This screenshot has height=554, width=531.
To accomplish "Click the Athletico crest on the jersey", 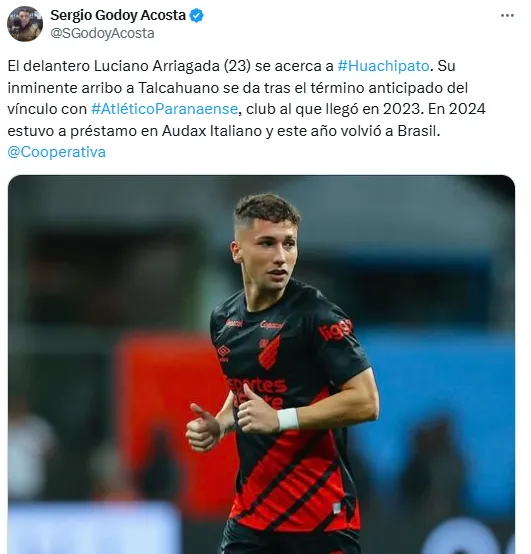I will point(269,352).
